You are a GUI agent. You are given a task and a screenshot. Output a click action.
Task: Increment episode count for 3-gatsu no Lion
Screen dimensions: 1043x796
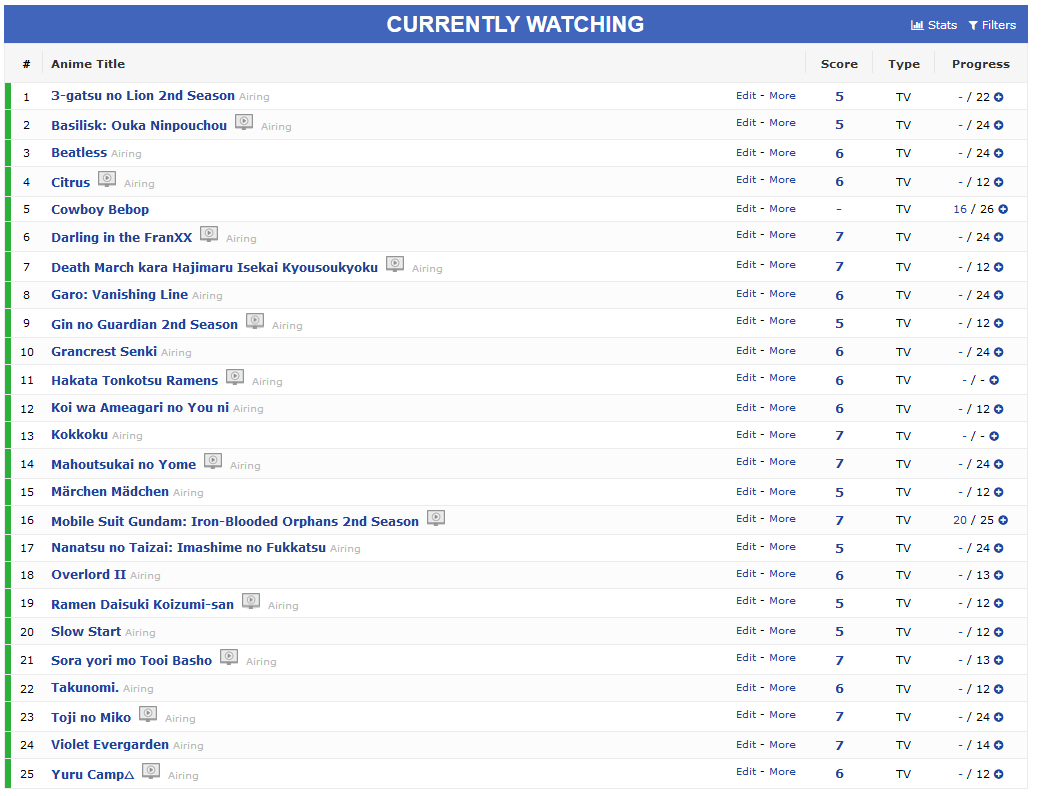(998, 97)
